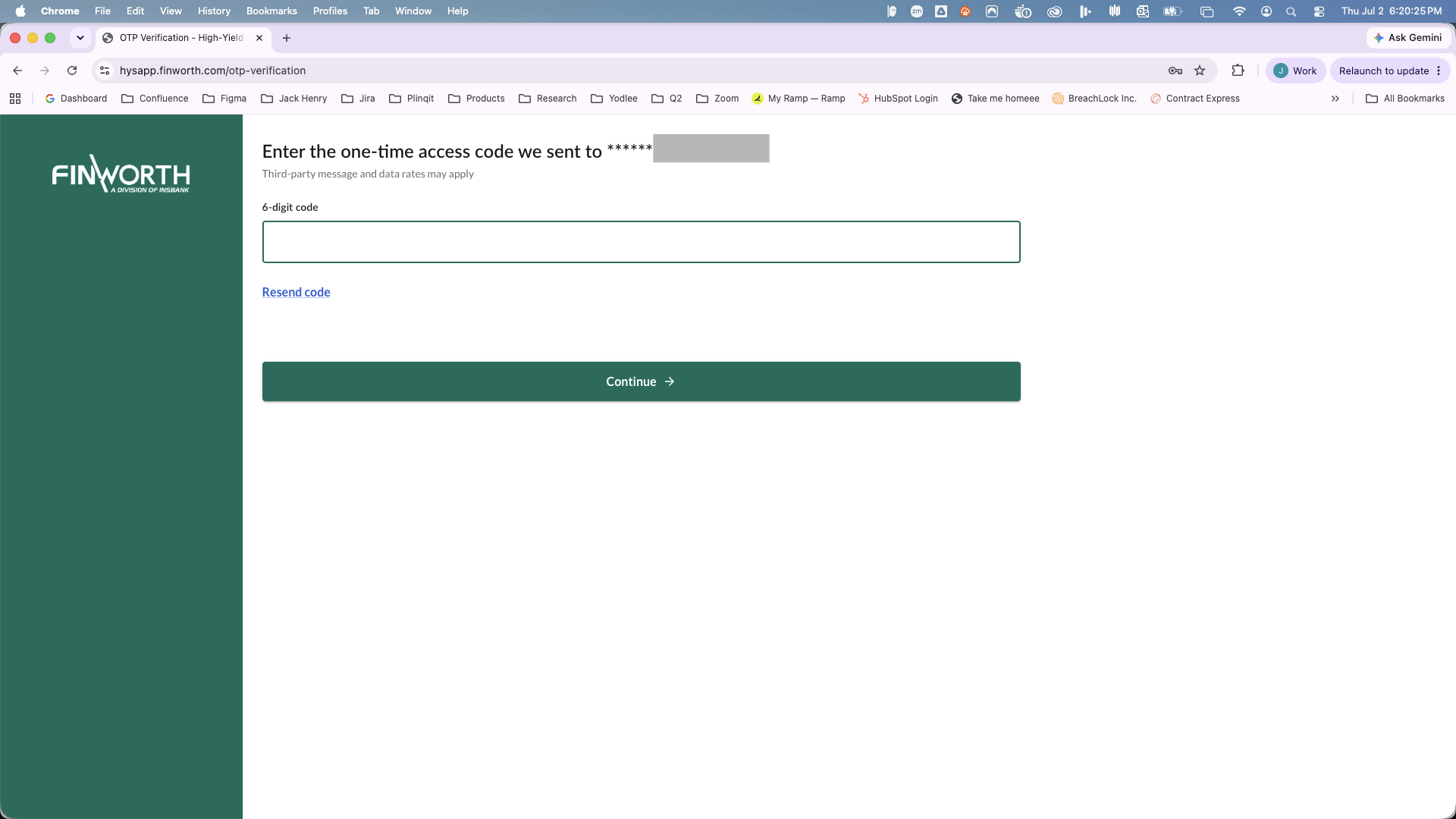Open user account icon in menu bar

(x=1266, y=11)
